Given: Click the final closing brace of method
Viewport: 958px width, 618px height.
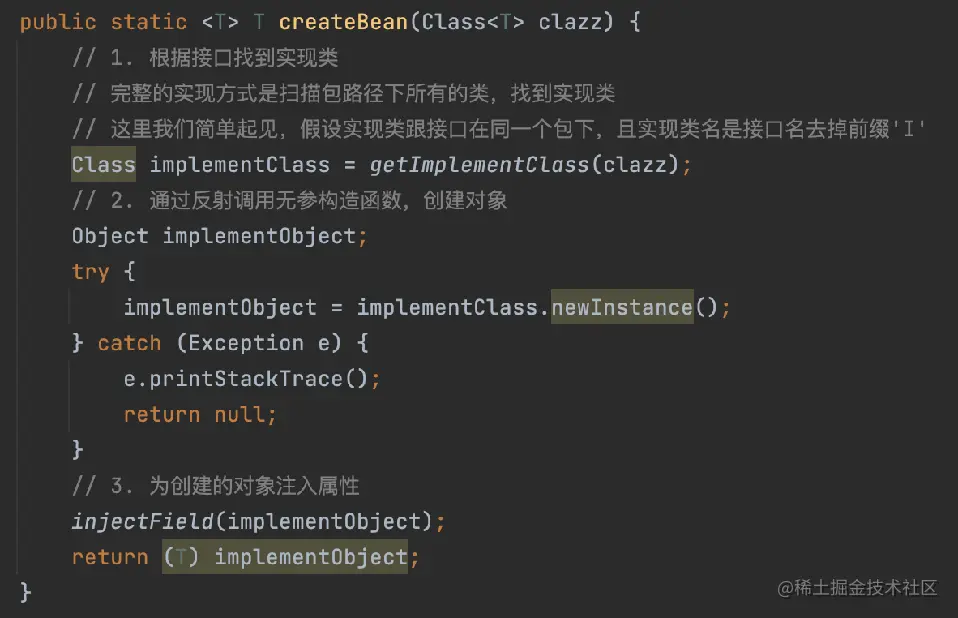Looking at the screenshot, I should (x=25, y=592).
